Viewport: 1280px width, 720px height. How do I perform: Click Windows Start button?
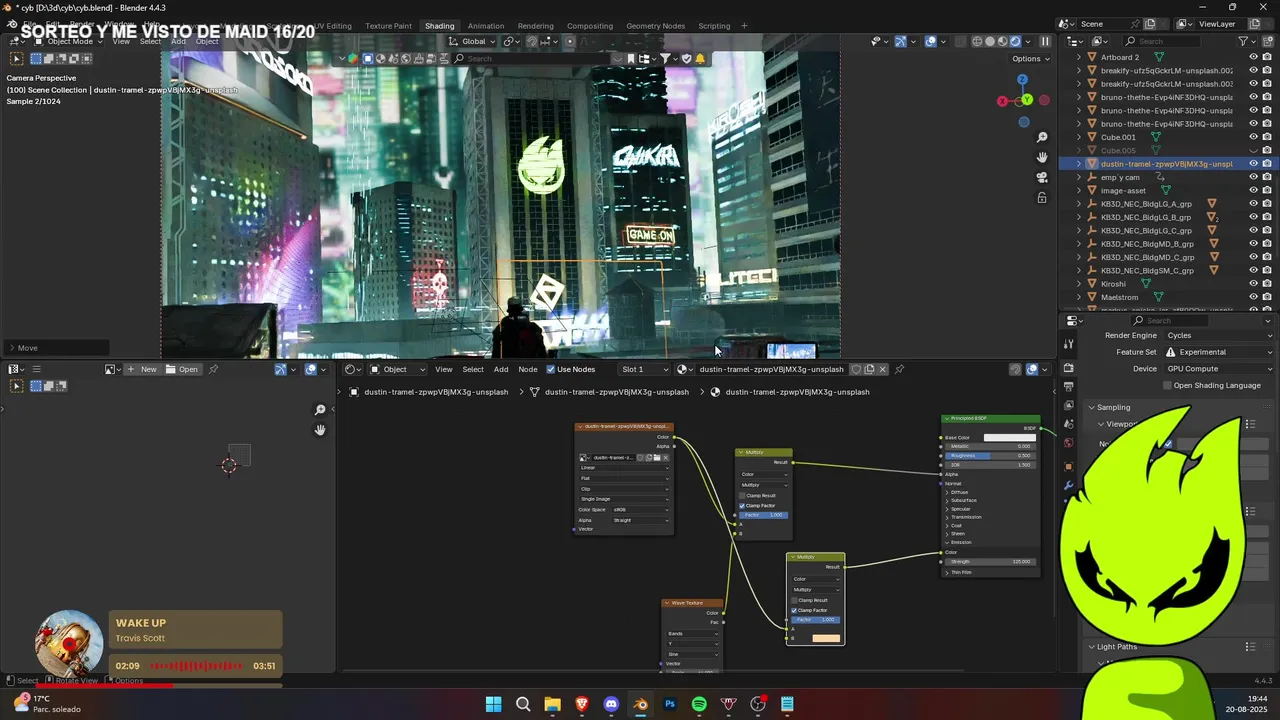point(493,704)
